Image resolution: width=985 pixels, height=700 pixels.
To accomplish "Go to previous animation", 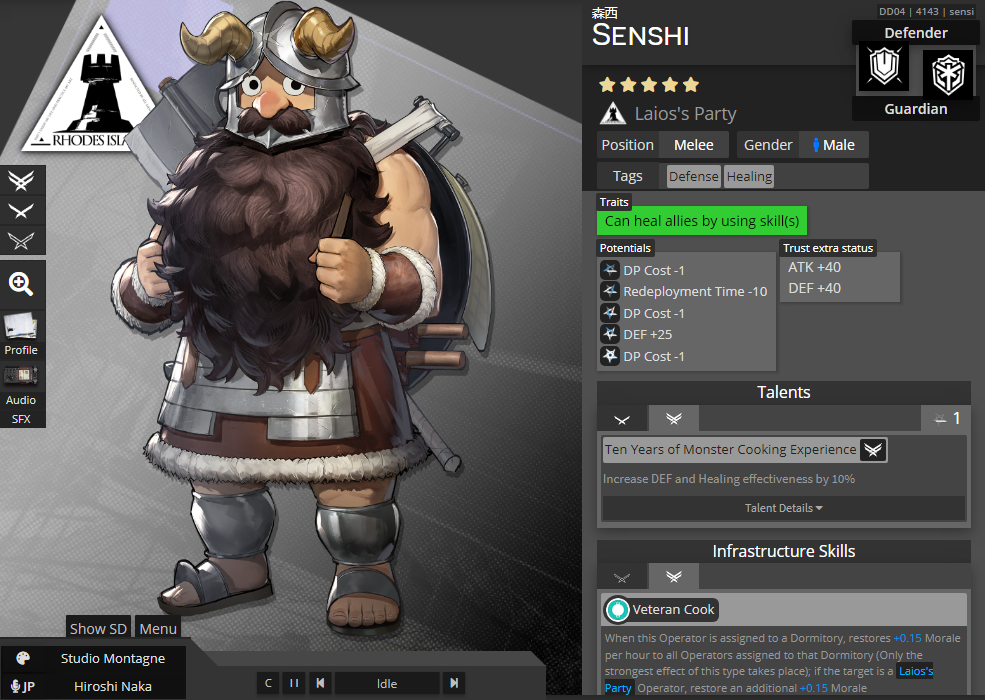I will coord(320,683).
